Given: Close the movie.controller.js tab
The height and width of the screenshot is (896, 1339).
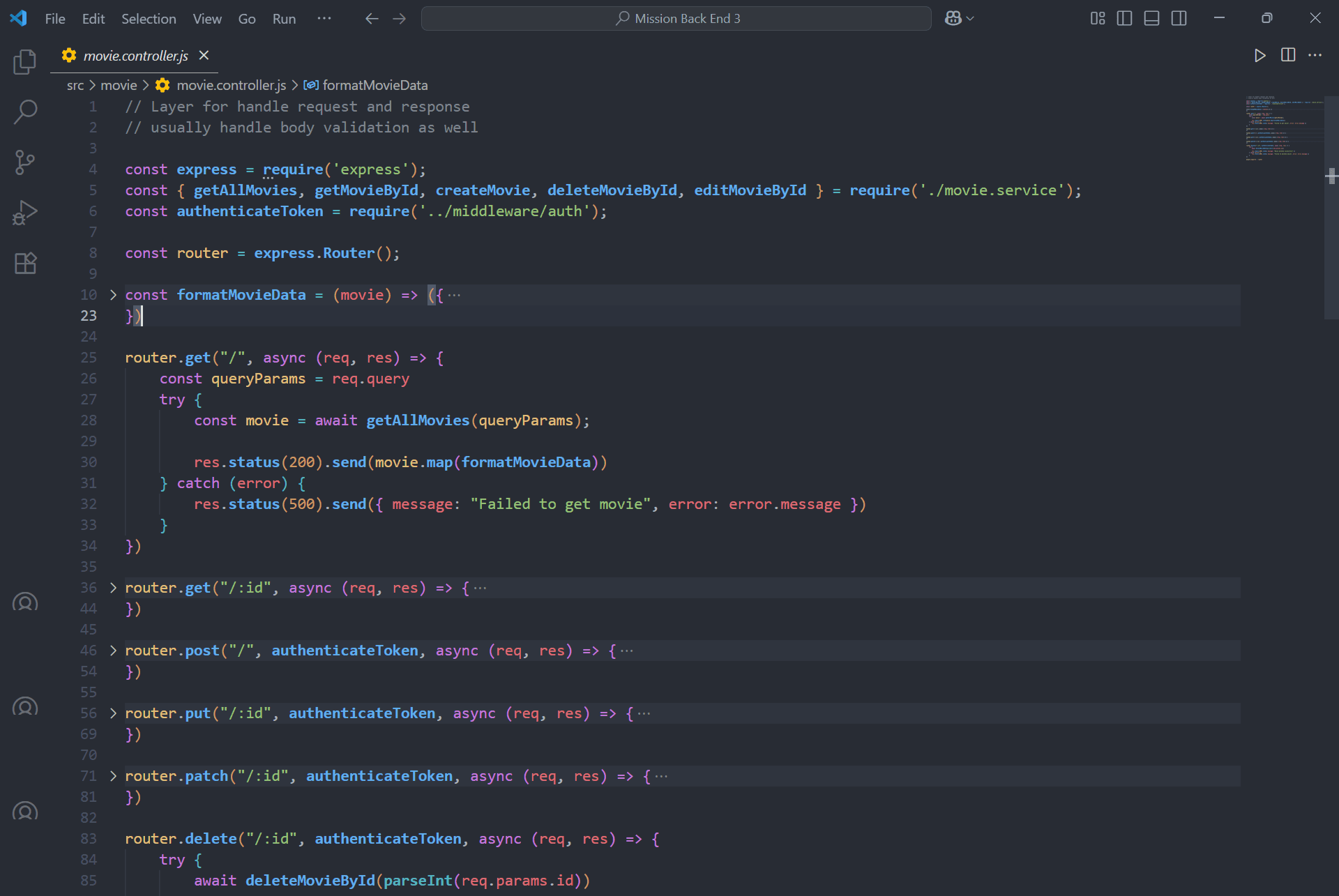Looking at the screenshot, I should [x=204, y=55].
